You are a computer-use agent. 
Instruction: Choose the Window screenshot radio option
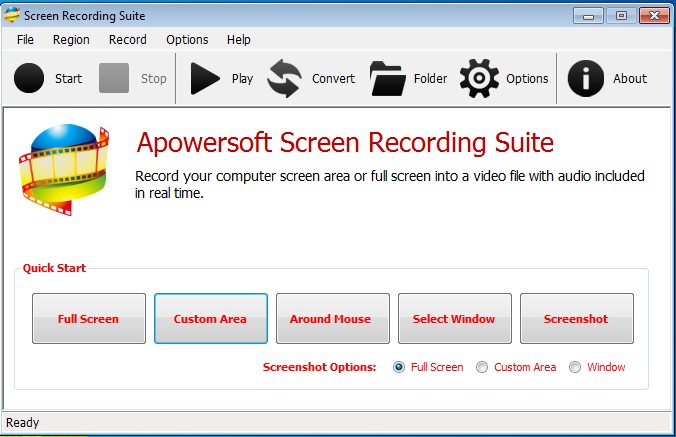(575, 367)
